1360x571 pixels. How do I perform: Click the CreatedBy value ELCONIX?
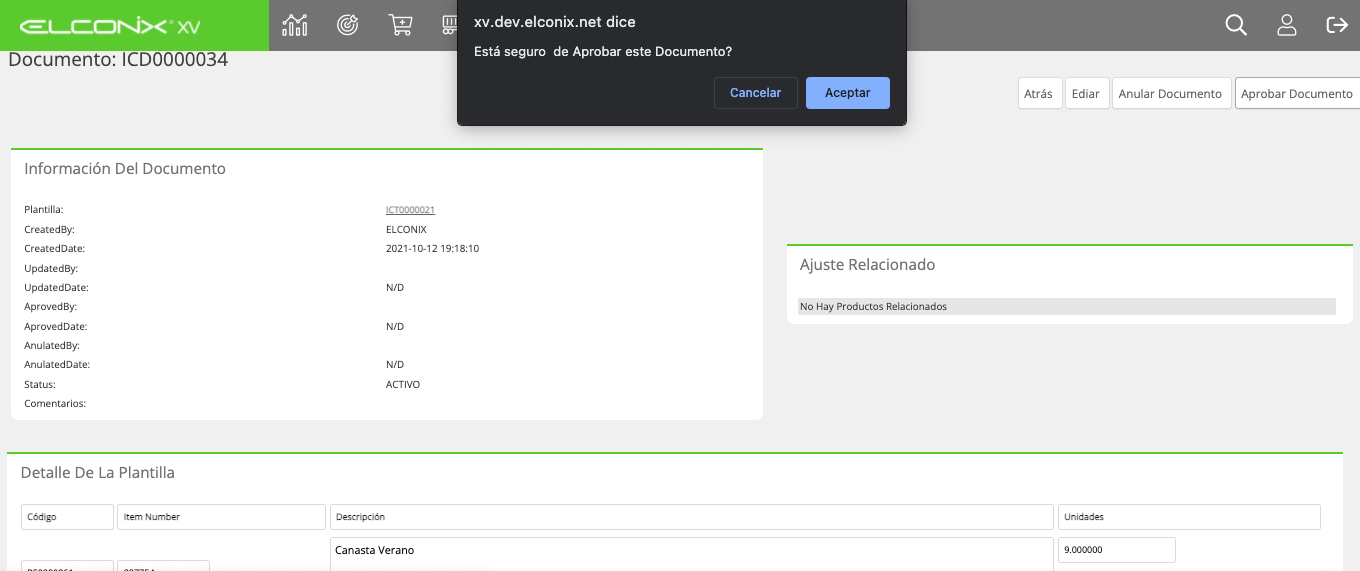click(406, 229)
